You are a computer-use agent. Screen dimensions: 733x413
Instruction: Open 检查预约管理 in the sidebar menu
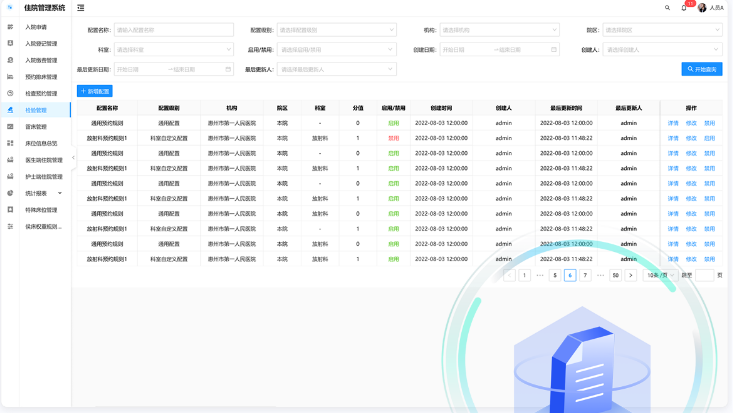41,94
